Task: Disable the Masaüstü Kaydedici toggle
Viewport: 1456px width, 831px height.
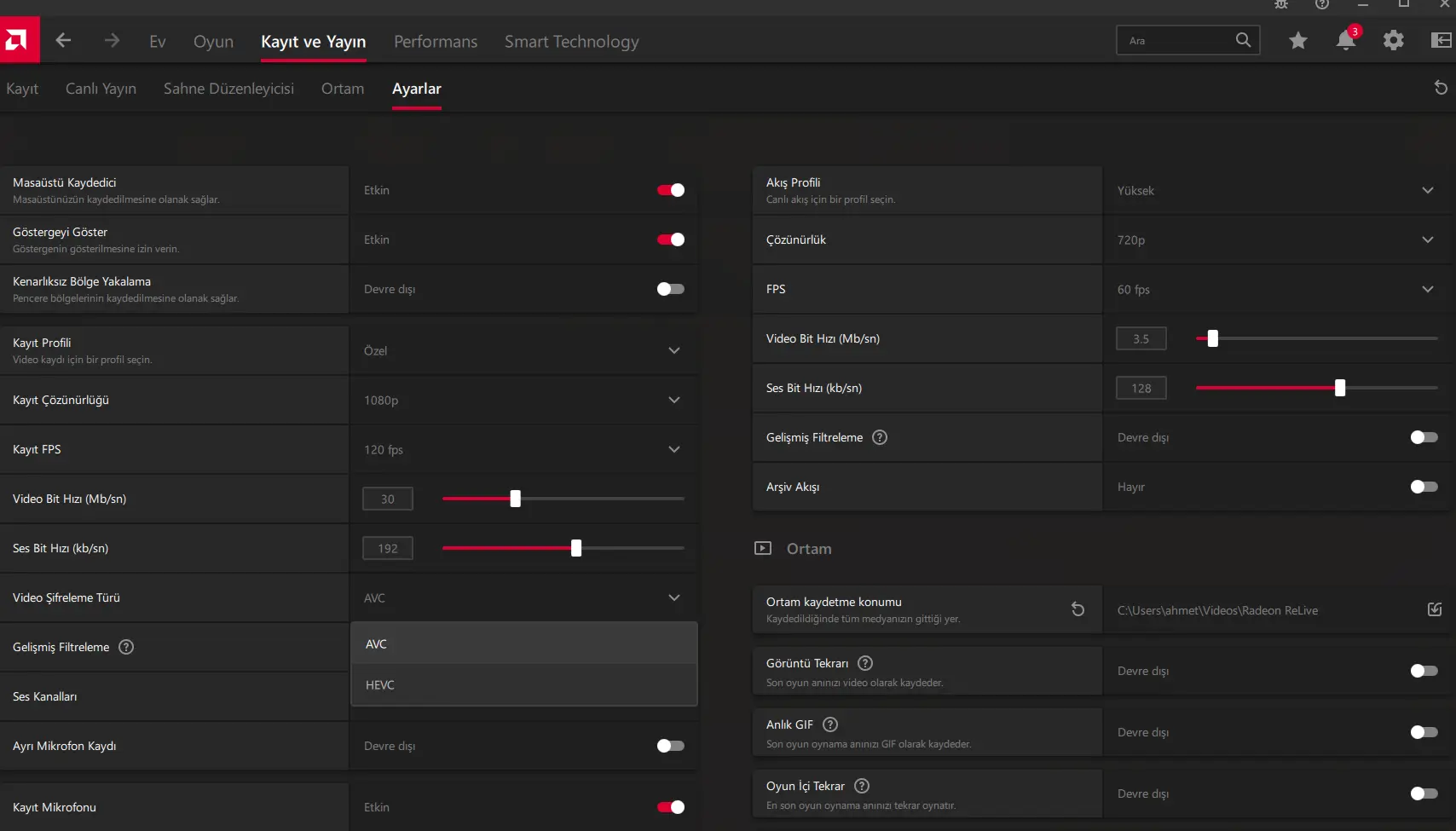Action: (x=671, y=190)
